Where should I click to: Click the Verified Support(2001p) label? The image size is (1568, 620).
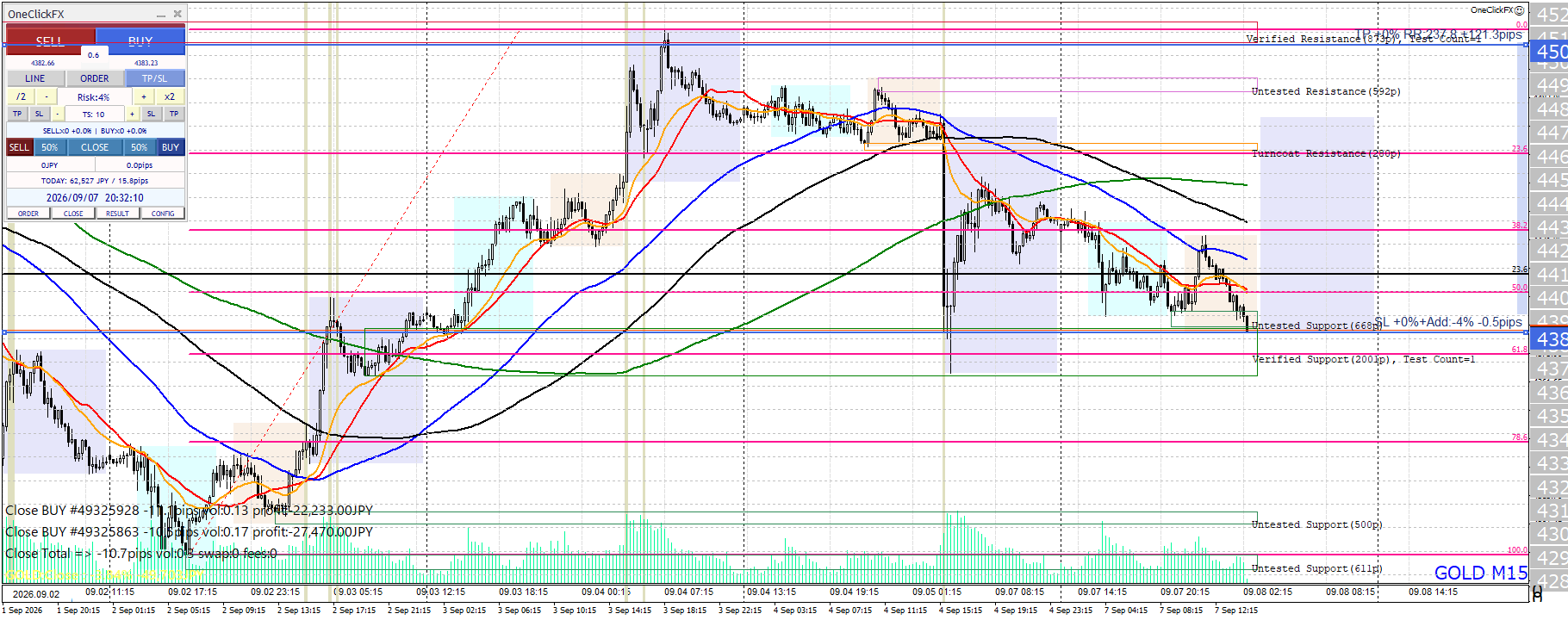1364,359
